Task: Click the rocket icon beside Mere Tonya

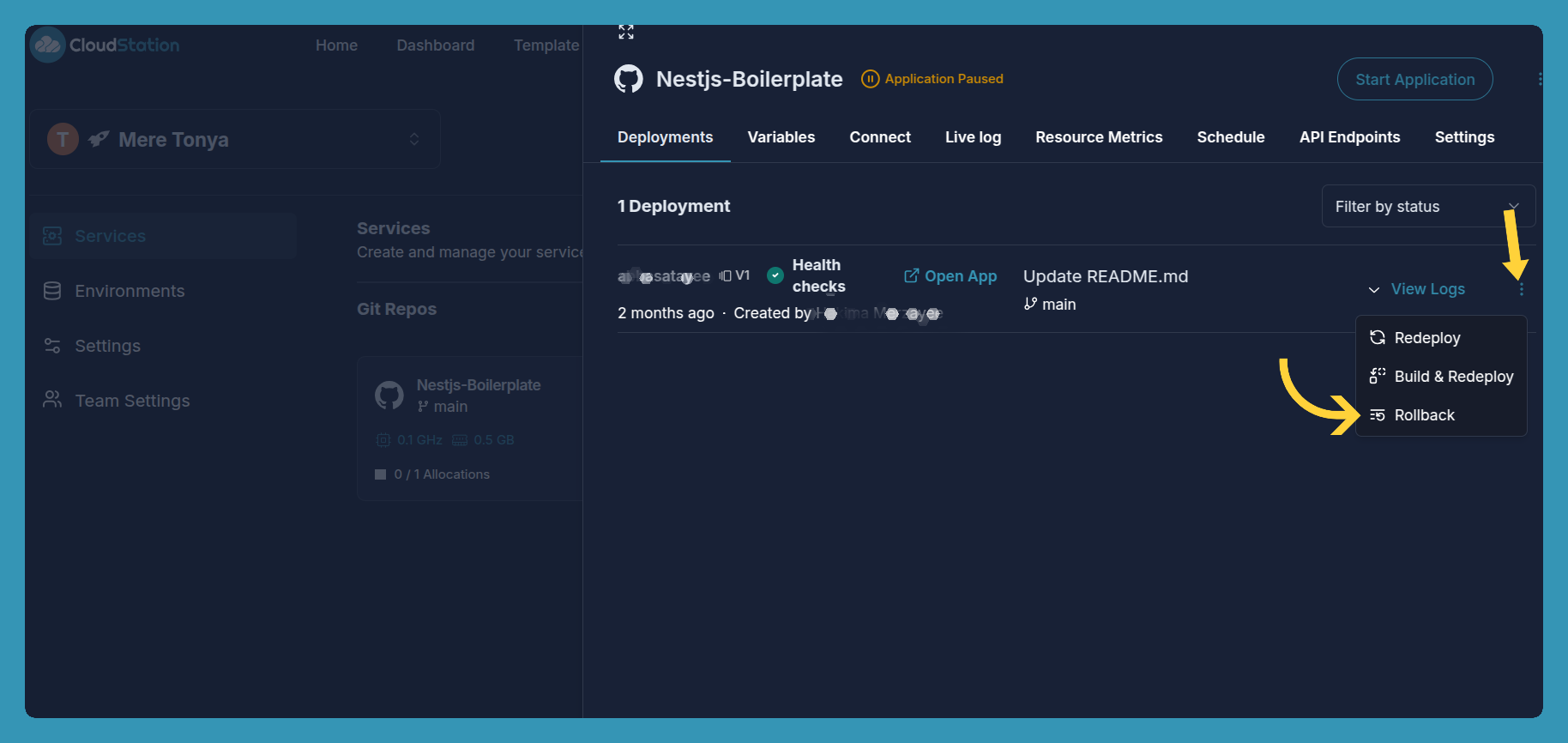Action: (x=99, y=139)
